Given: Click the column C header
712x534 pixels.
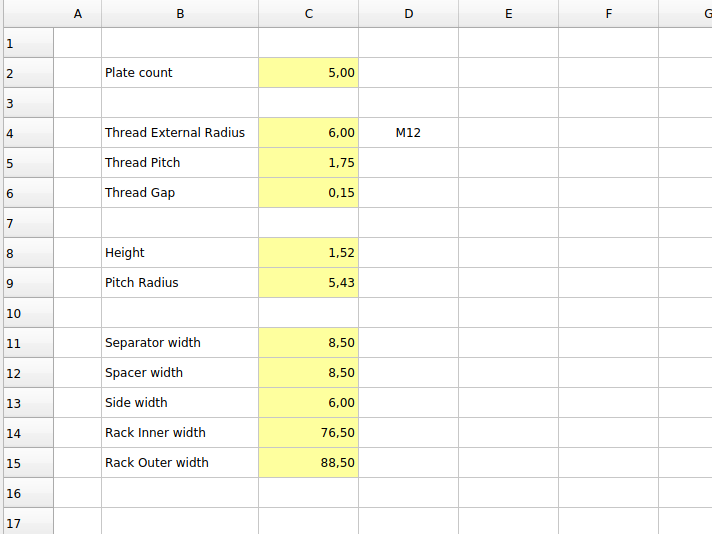Looking at the screenshot, I should (x=308, y=13).
